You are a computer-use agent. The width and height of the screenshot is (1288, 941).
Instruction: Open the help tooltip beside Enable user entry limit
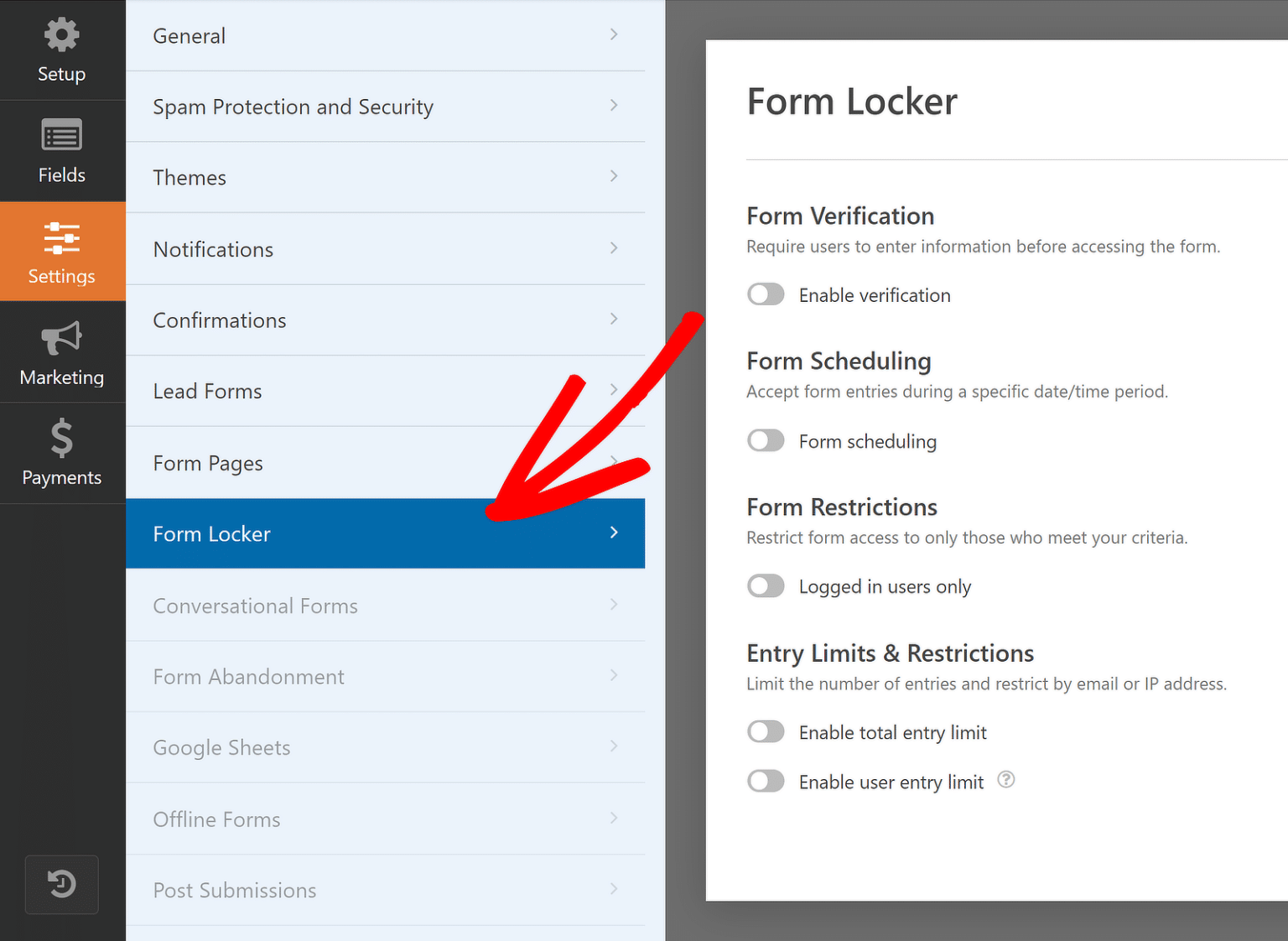pos(1005,780)
